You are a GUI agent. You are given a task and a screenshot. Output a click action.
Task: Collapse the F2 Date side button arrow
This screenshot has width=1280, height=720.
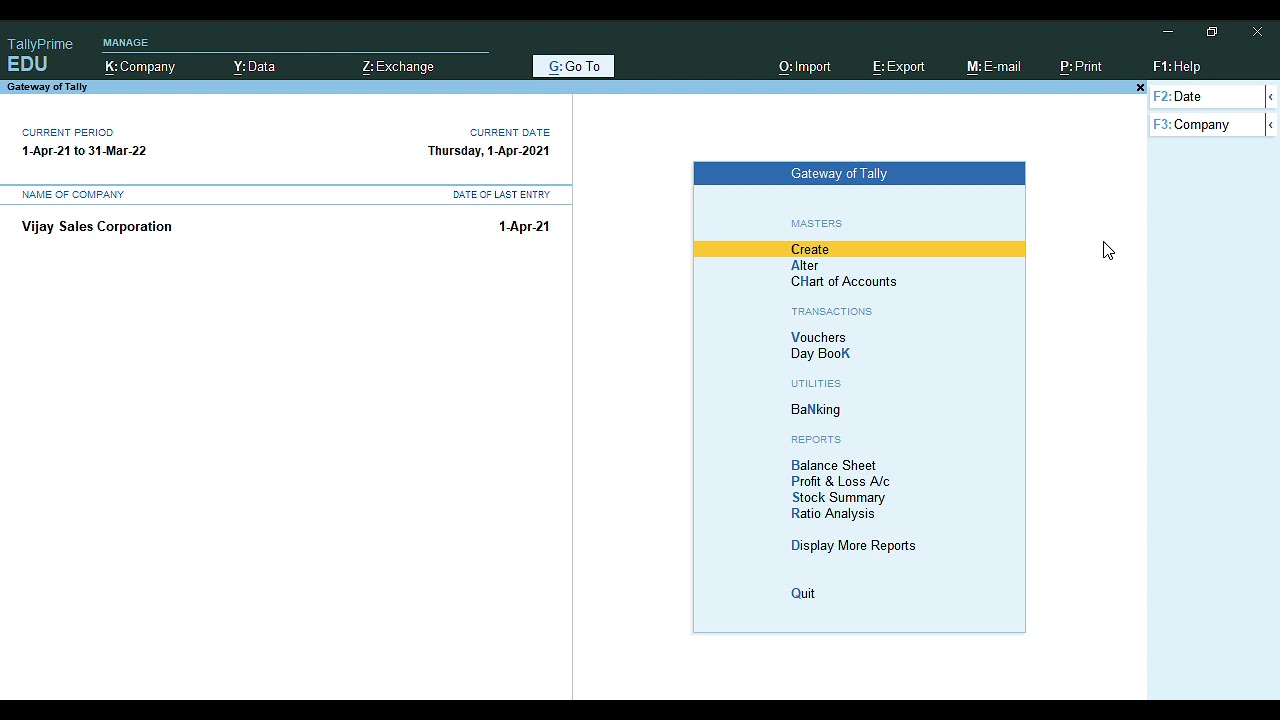point(1270,97)
